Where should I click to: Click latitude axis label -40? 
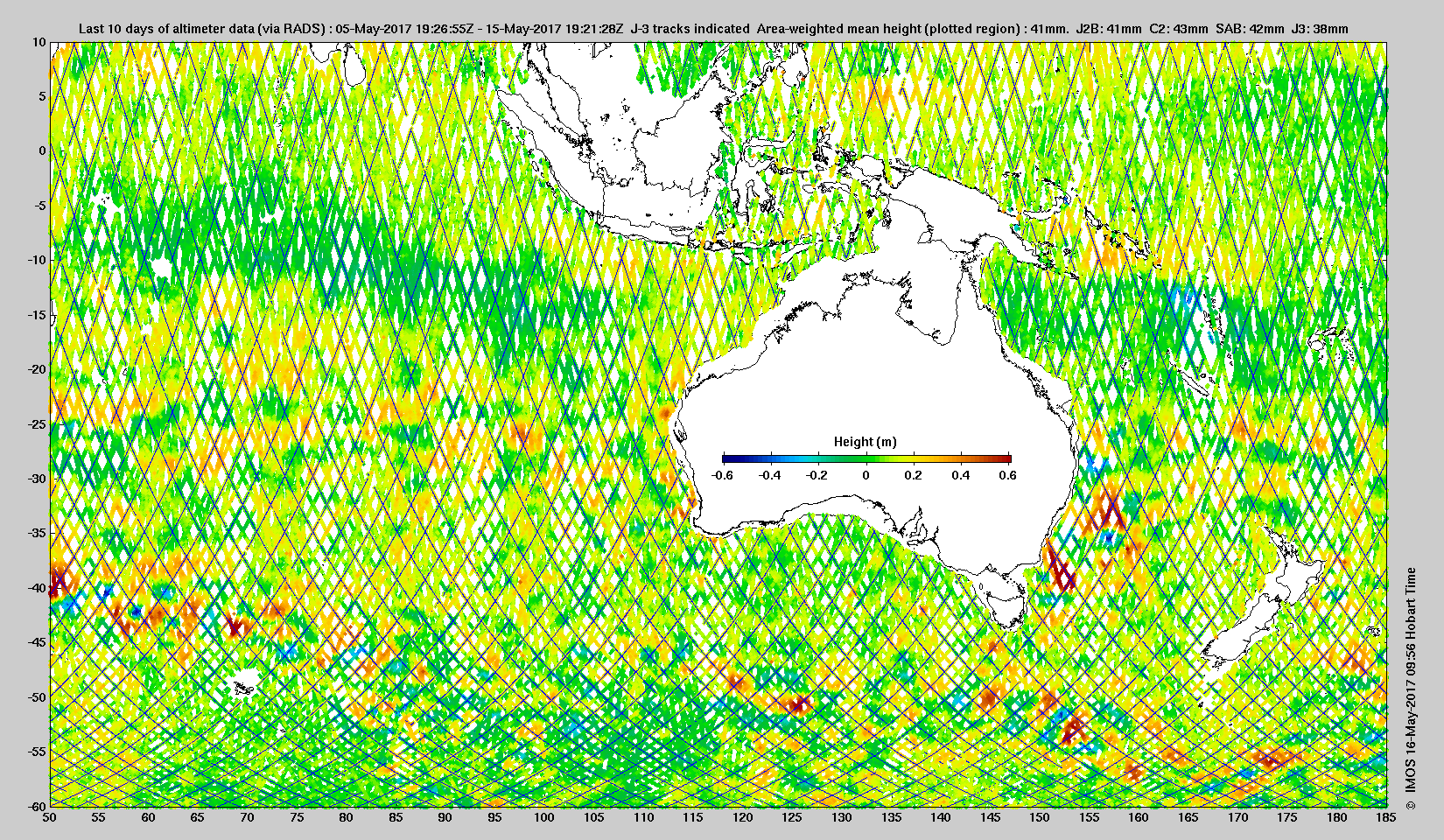click(36, 588)
